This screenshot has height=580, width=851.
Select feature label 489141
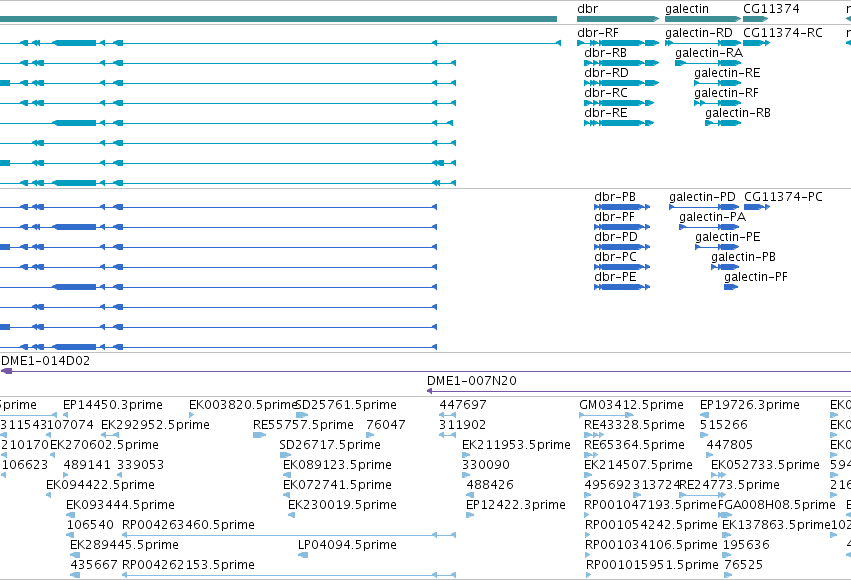pos(87,465)
